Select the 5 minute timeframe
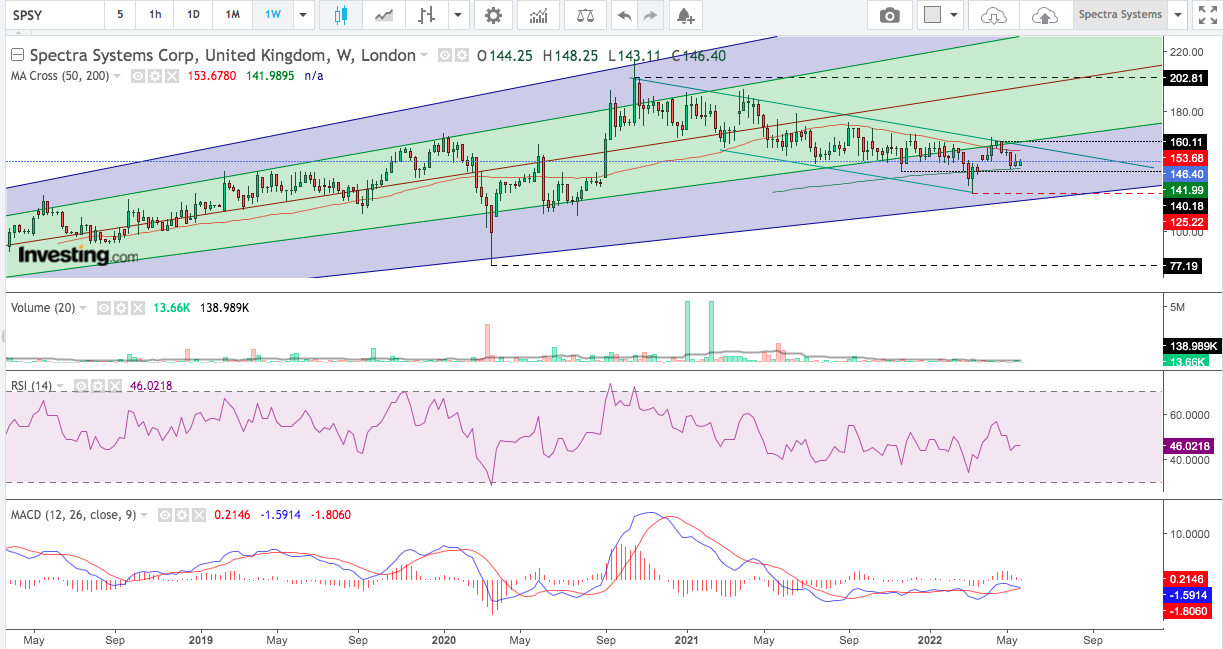 point(120,15)
